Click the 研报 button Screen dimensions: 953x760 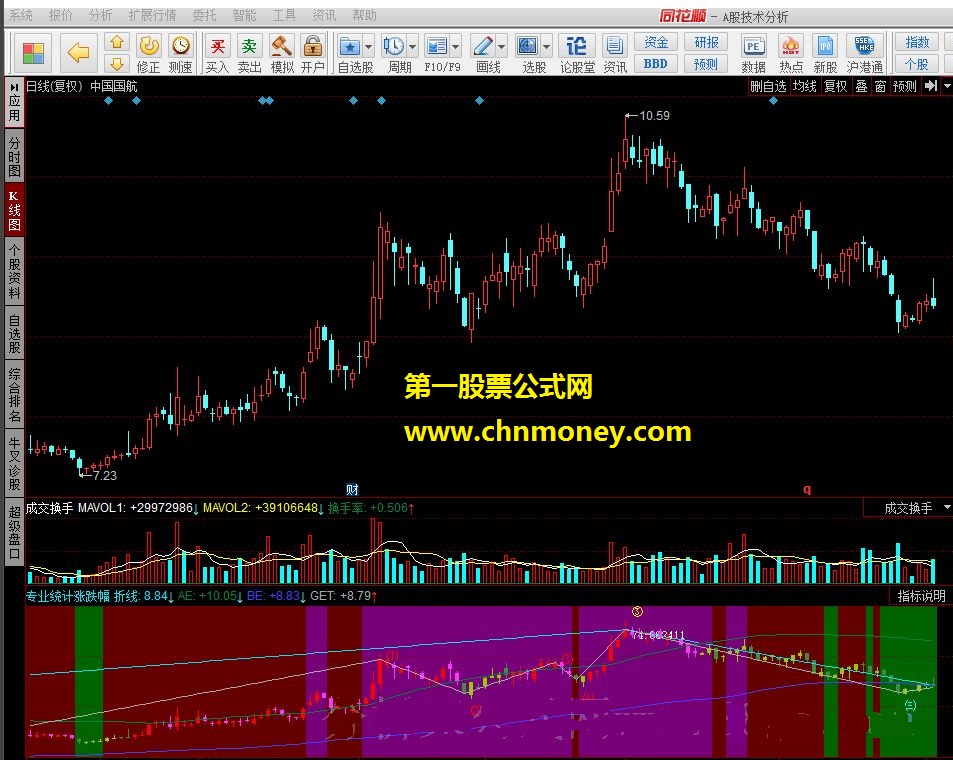point(706,42)
